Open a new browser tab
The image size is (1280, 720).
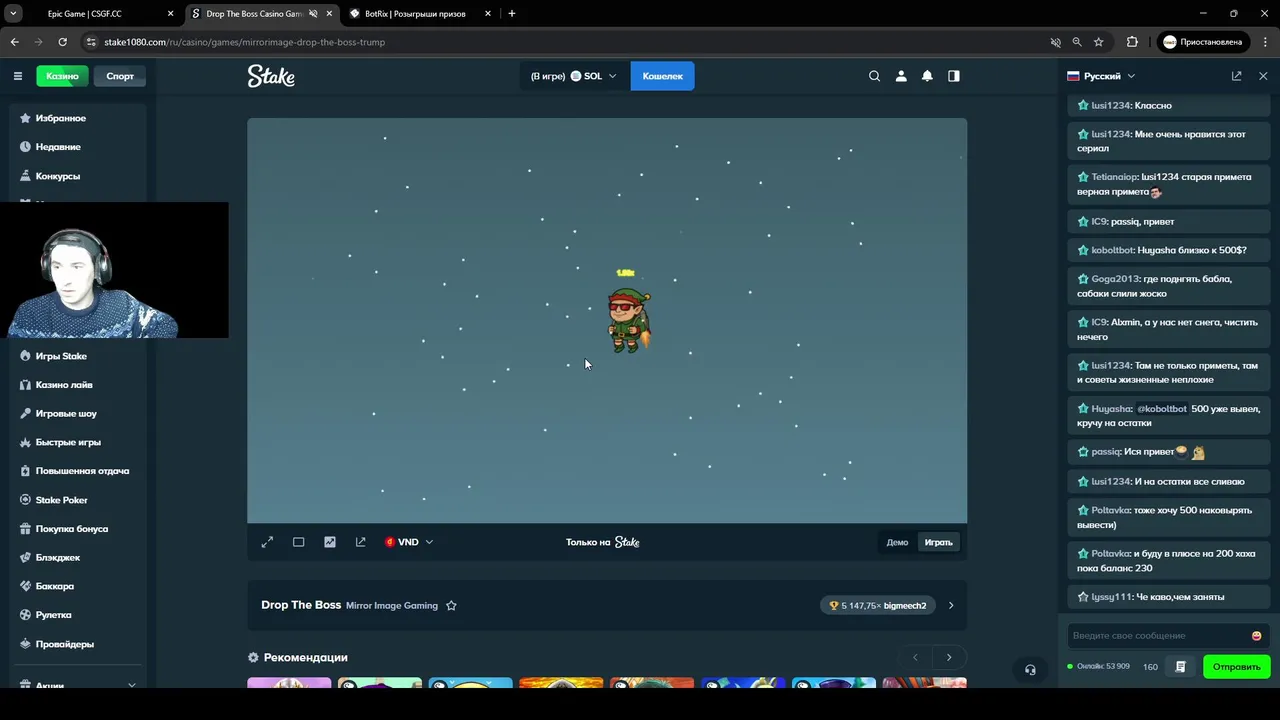pyautogui.click(x=512, y=14)
